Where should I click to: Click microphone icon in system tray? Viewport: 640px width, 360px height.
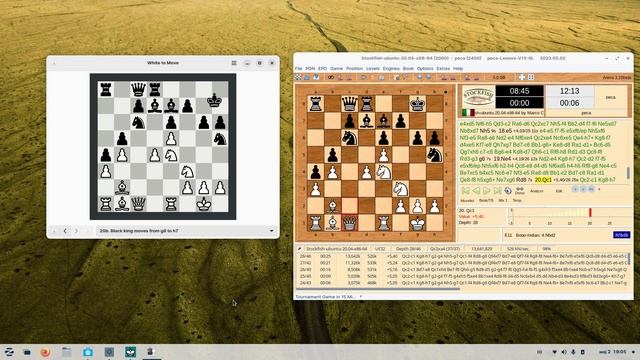[573, 352]
